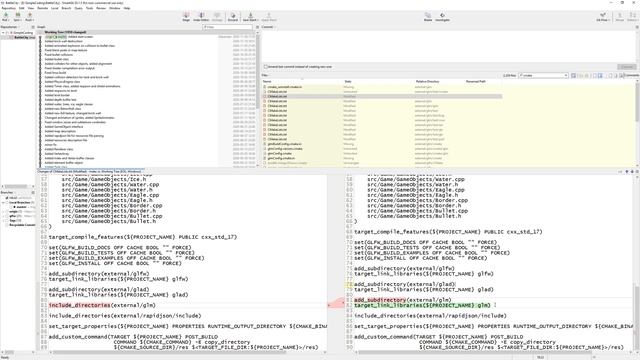
Task: Open the Repositories panel options icon
Action: [33, 27]
